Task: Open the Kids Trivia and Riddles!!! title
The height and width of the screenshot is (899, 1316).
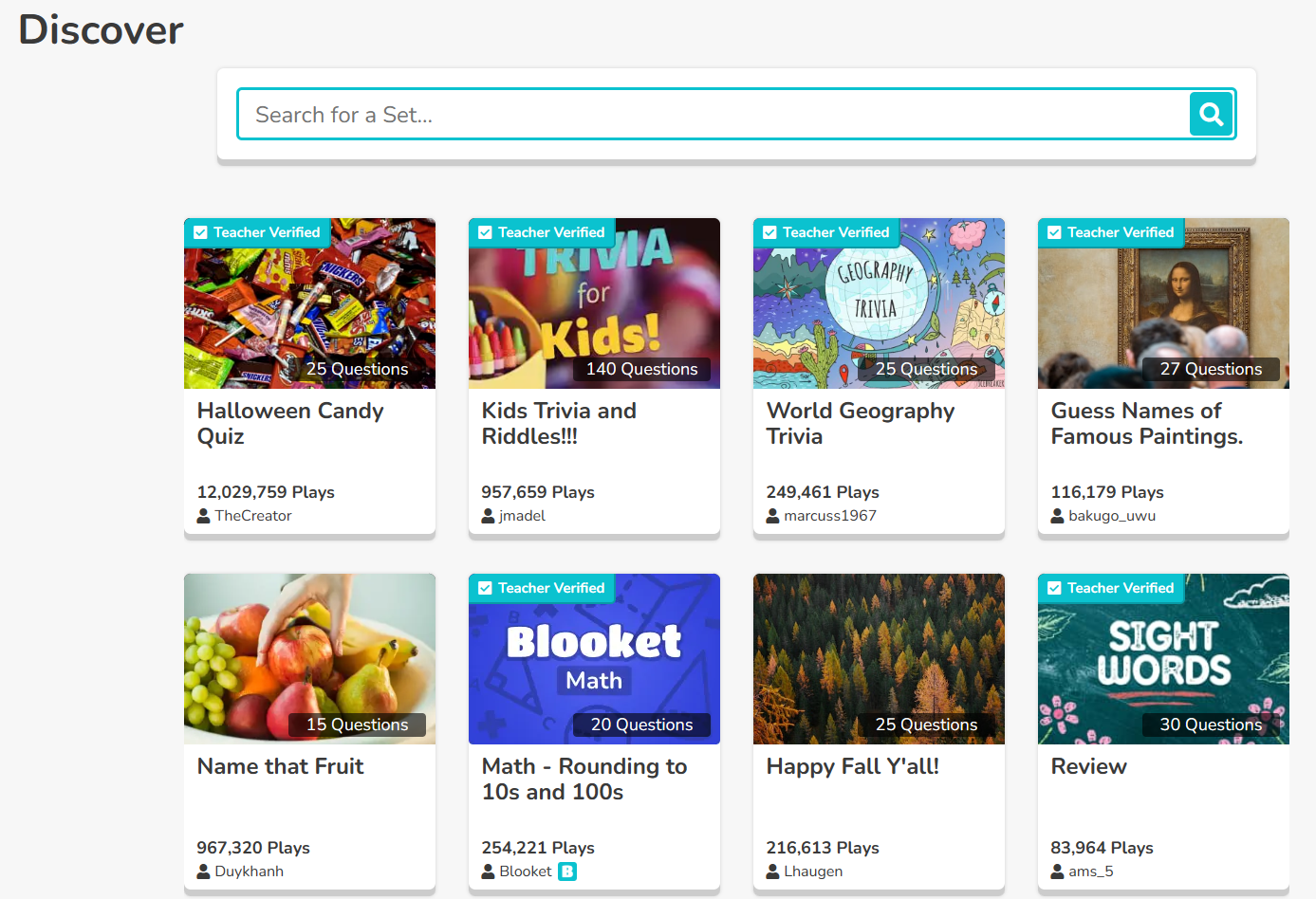Action: 559,423
